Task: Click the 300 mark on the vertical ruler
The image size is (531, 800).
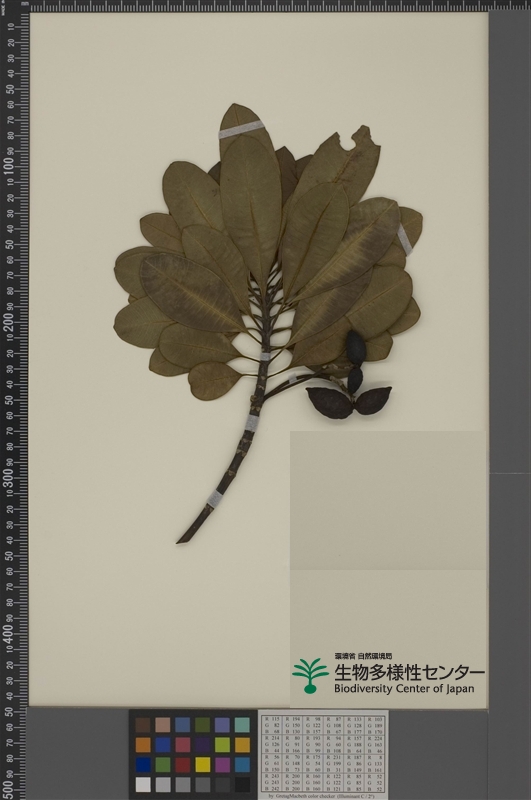Action: click(x=9, y=477)
